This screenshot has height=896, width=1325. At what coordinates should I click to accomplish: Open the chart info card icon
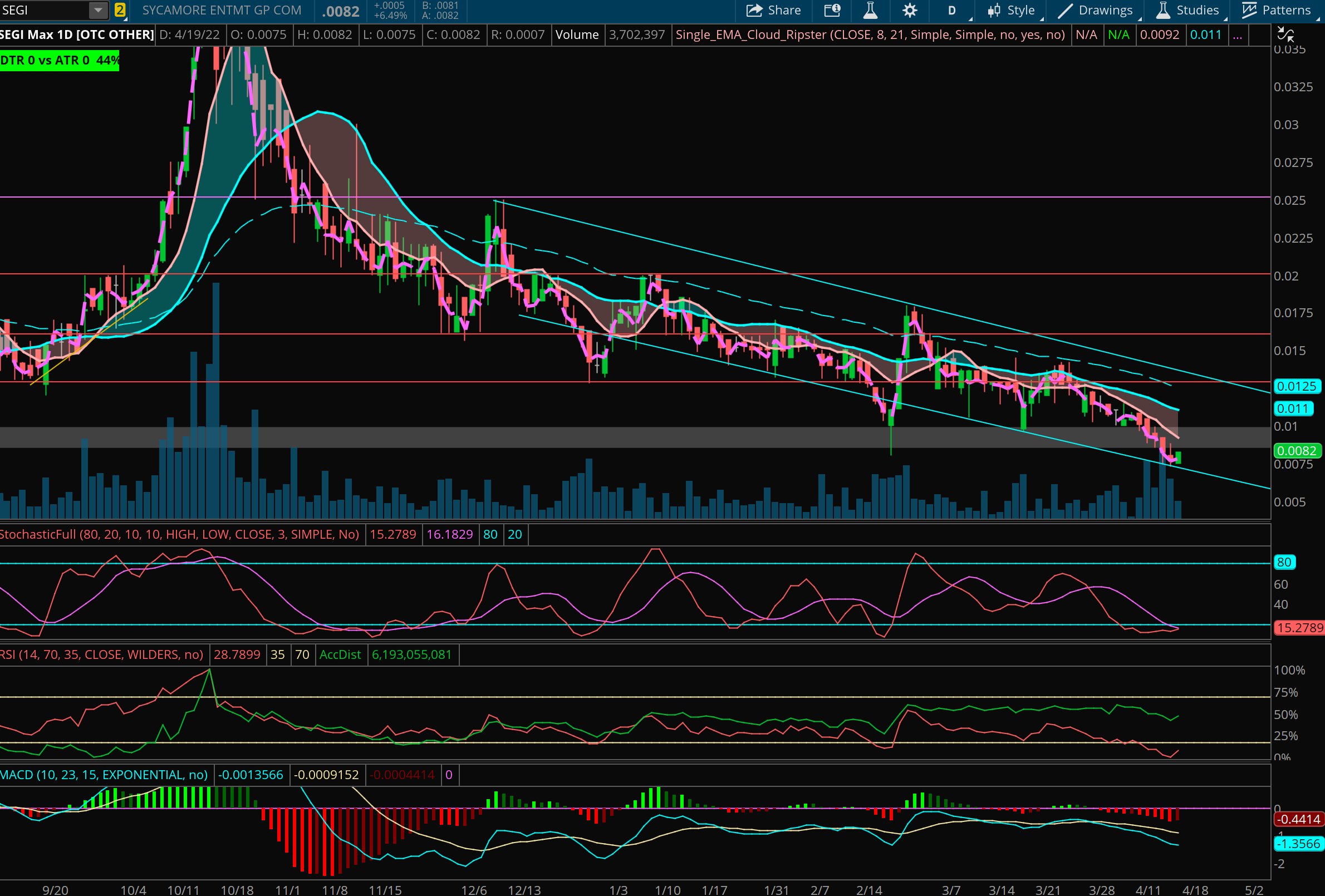coord(832,10)
